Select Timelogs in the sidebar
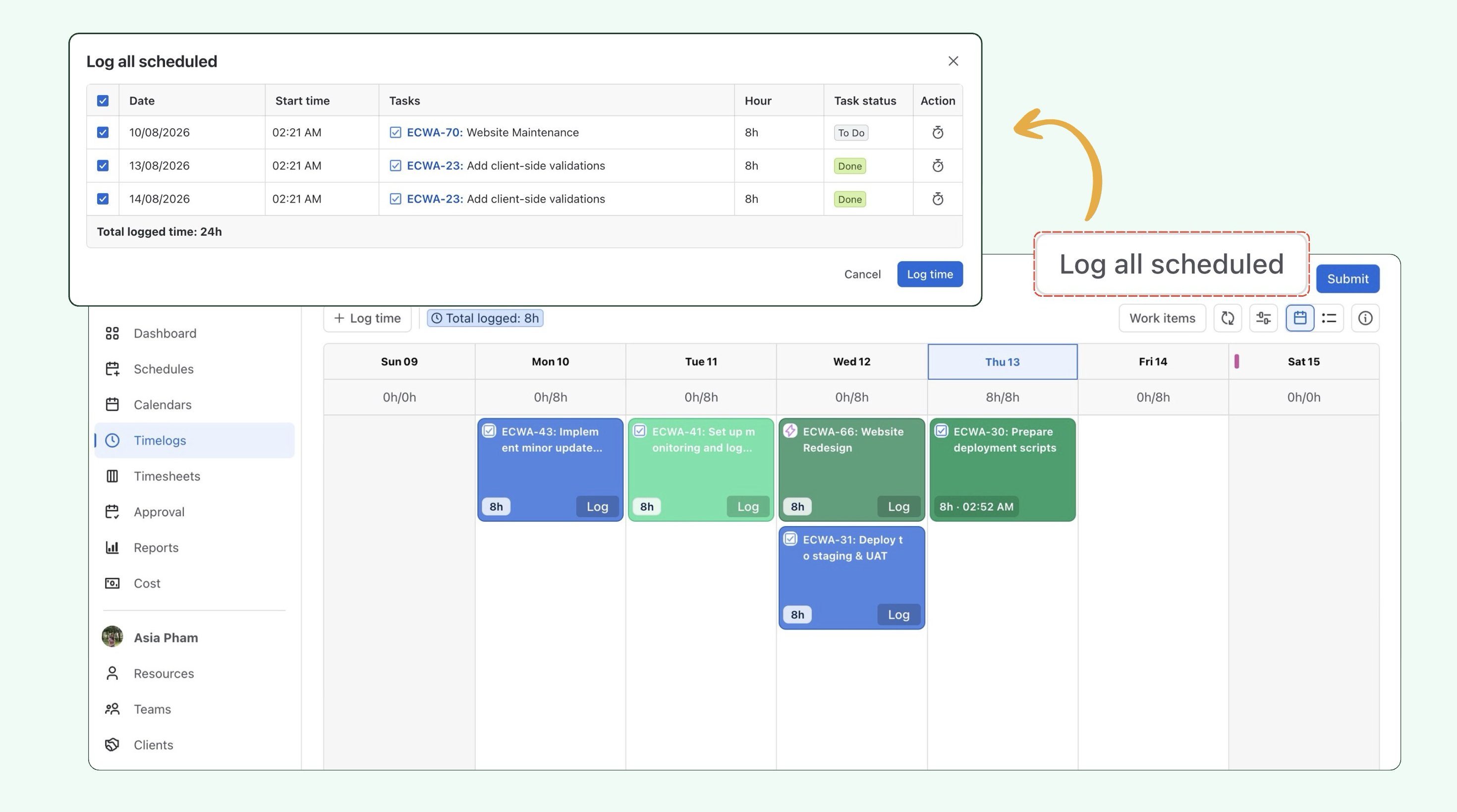The image size is (1457, 812). tap(194, 440)
